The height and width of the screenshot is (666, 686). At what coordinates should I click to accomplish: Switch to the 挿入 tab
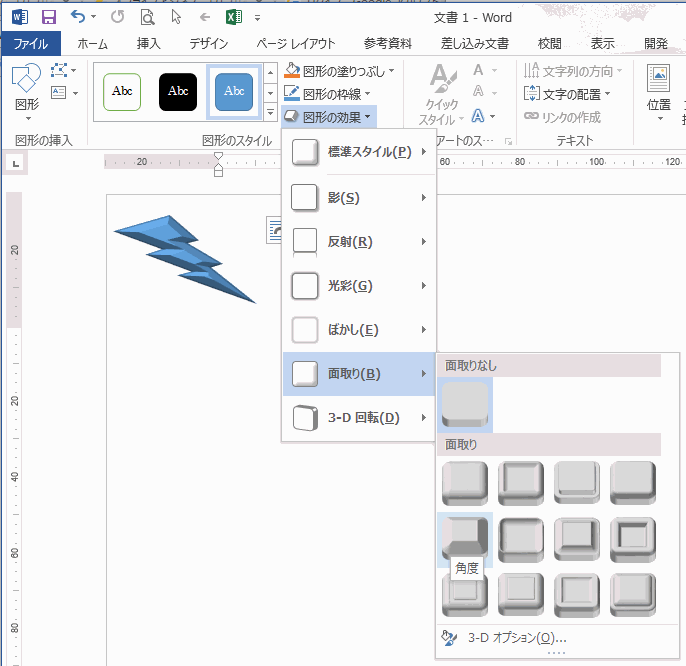pyautogui.click(x=148, y=43)
